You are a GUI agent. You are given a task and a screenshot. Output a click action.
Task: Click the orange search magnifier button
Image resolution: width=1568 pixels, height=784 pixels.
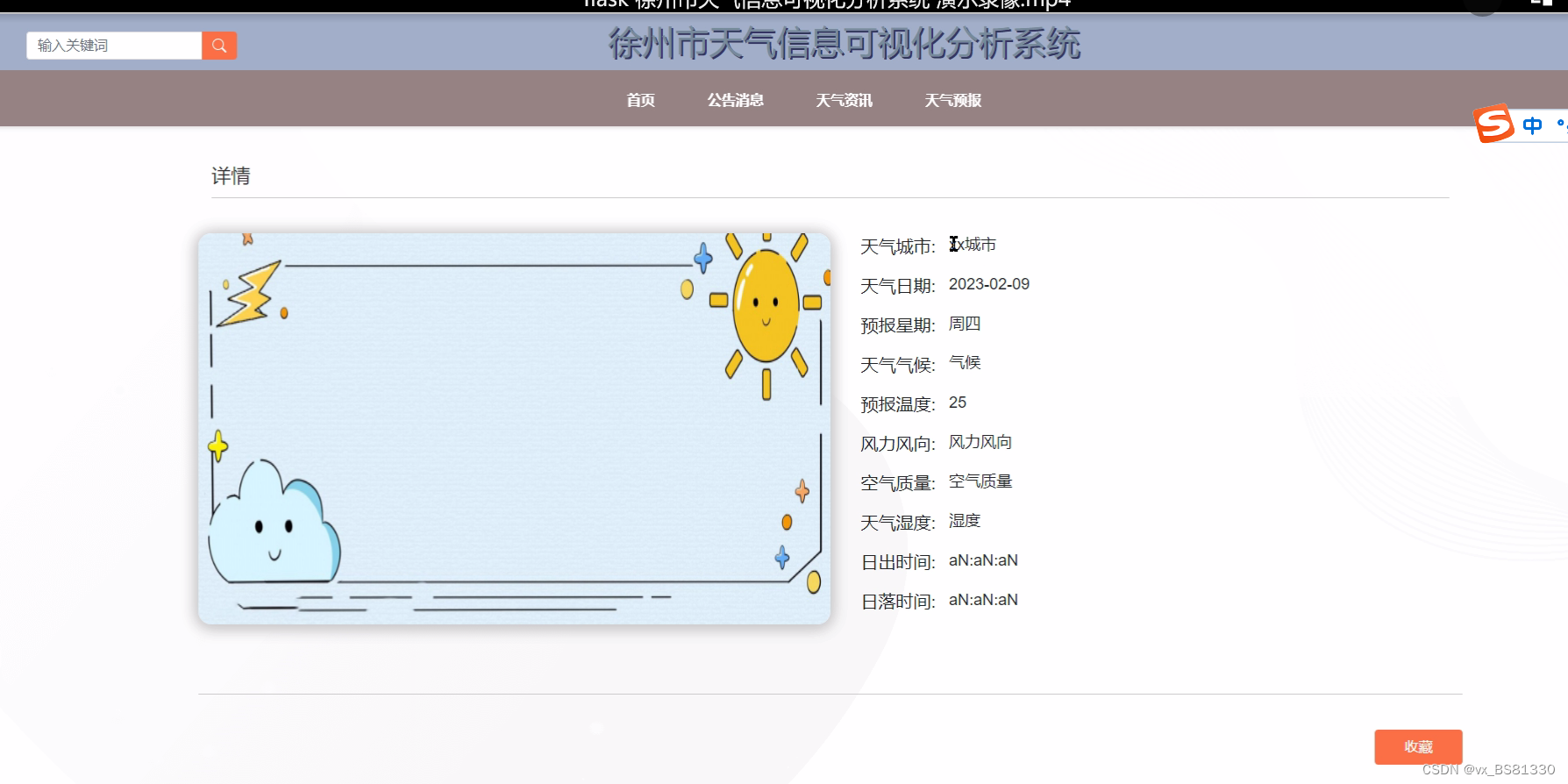(x=219, y=46)
